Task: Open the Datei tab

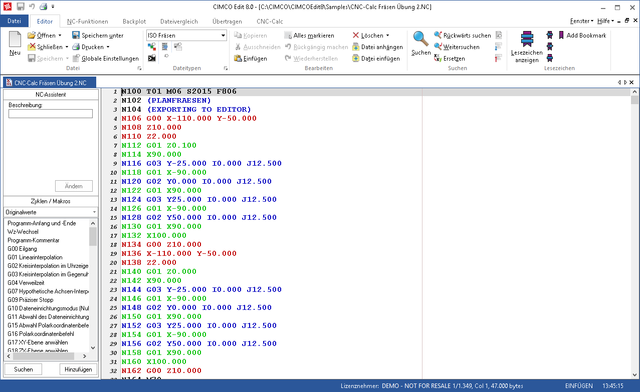Action: (14, 21)
